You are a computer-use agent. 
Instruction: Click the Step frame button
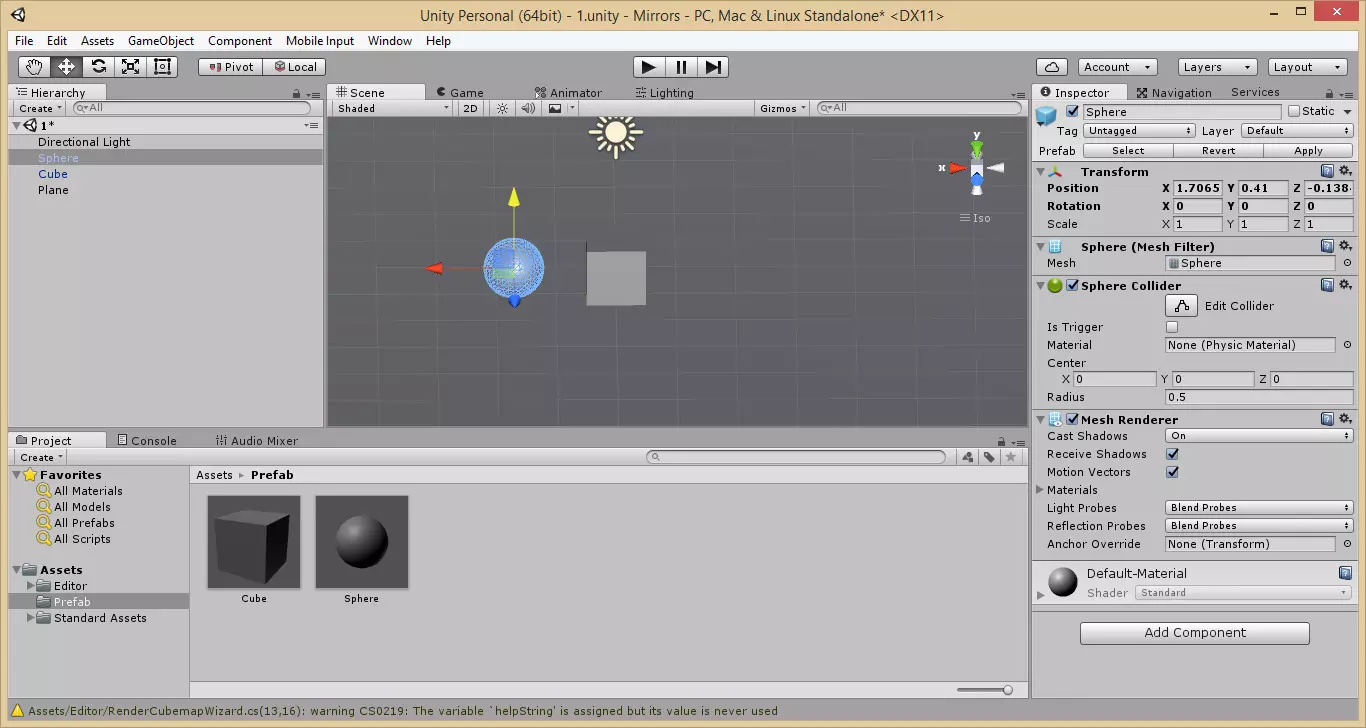coord(713,67)
